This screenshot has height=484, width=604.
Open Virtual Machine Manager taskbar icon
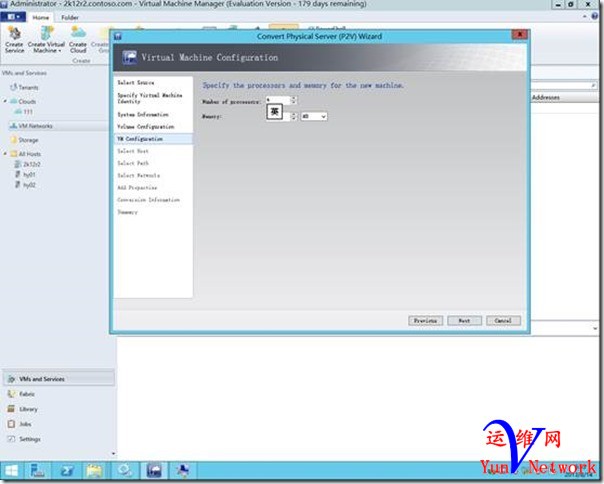point(154,471)
